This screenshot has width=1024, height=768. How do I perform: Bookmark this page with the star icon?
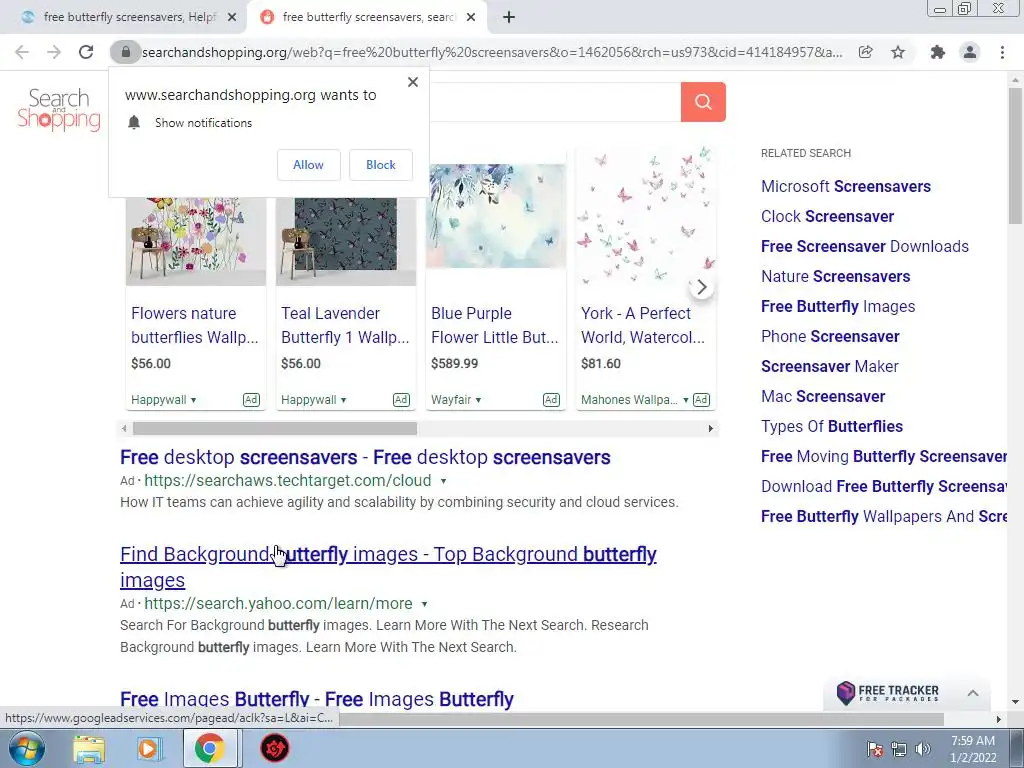pyautogui.click(x=898, y=52)
